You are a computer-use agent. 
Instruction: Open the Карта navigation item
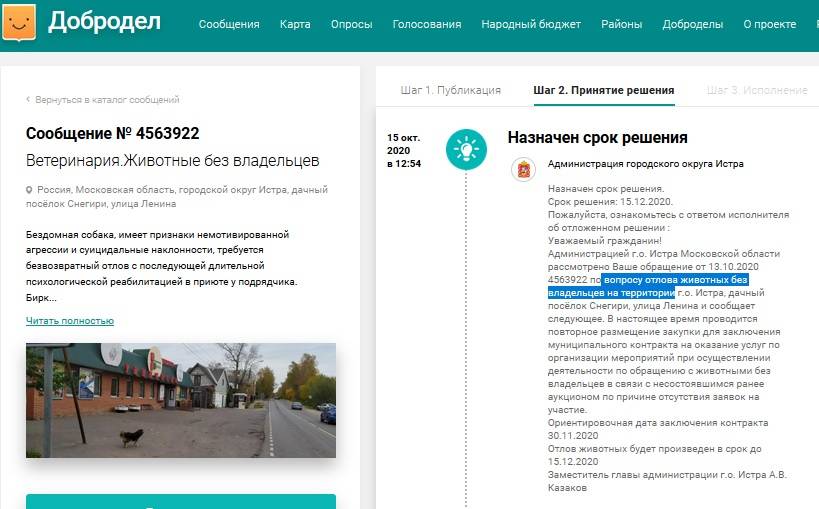[295, 24]
